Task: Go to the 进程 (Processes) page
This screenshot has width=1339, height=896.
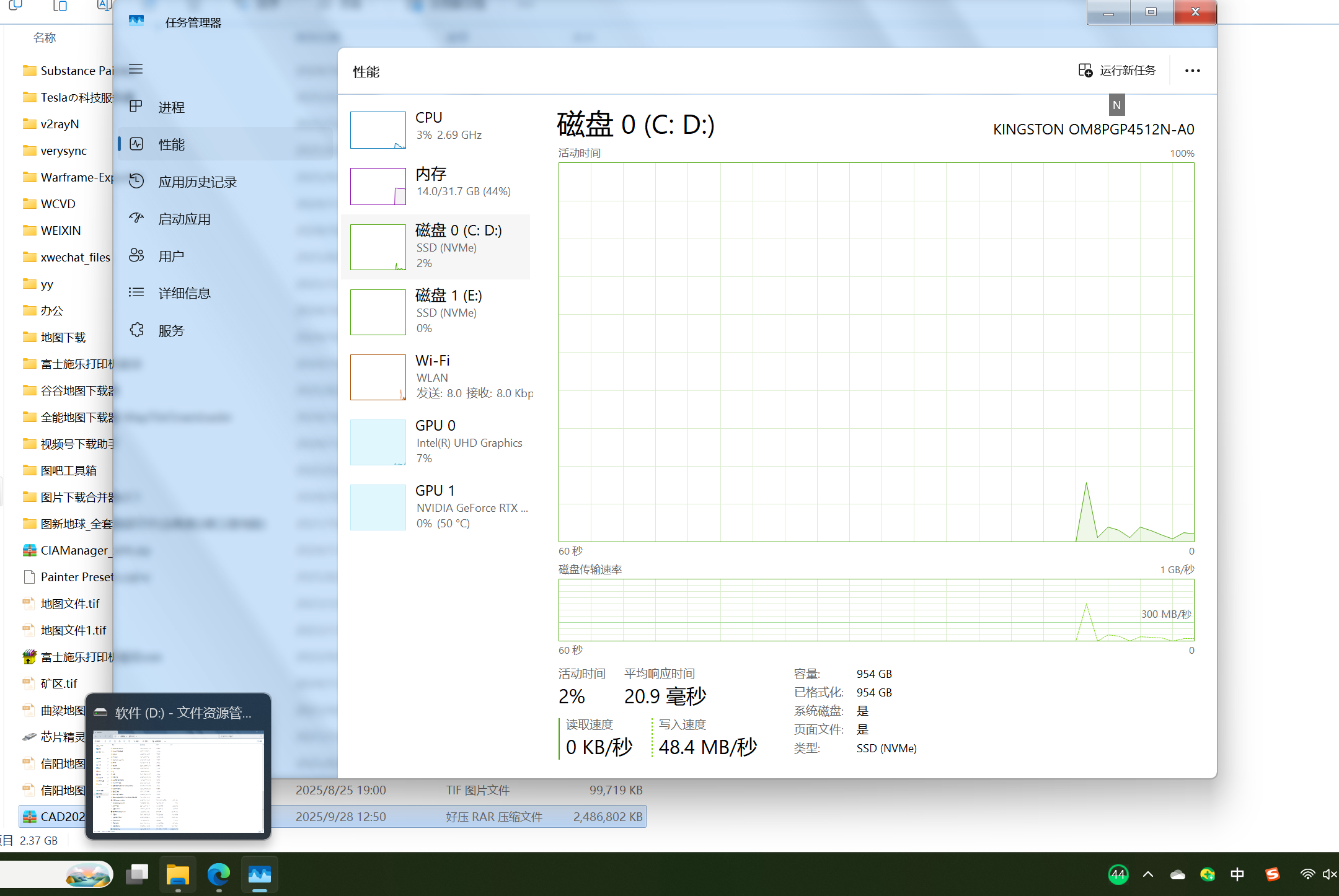Action: pyautogui.click(x=224, y=107)
